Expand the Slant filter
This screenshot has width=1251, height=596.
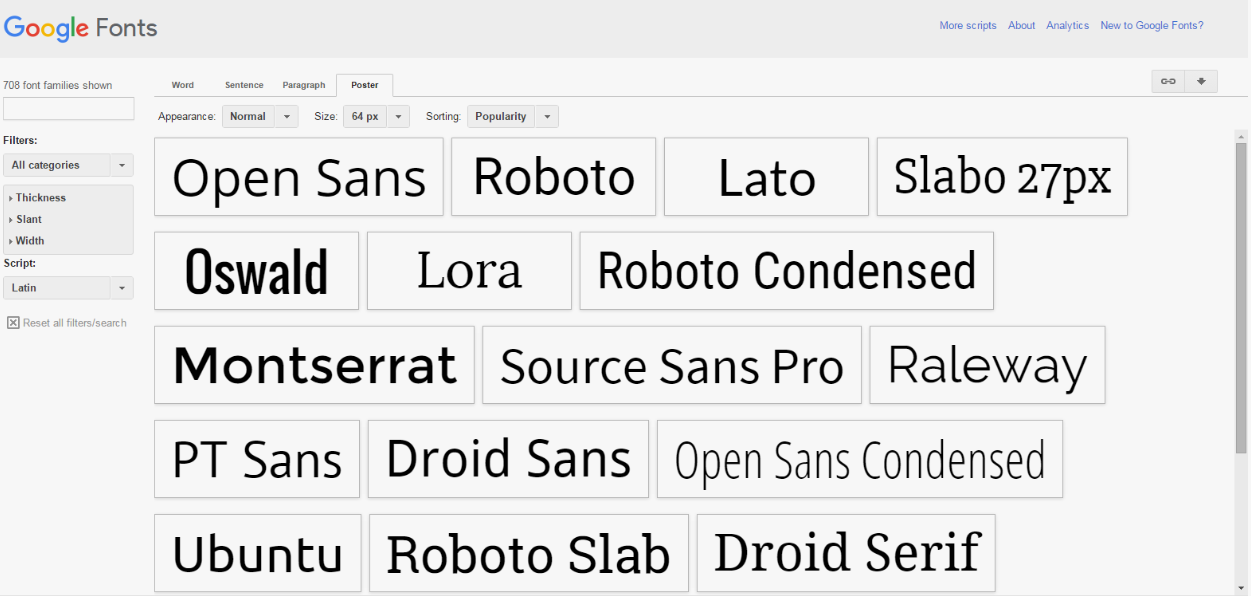[x=28, y=219]
